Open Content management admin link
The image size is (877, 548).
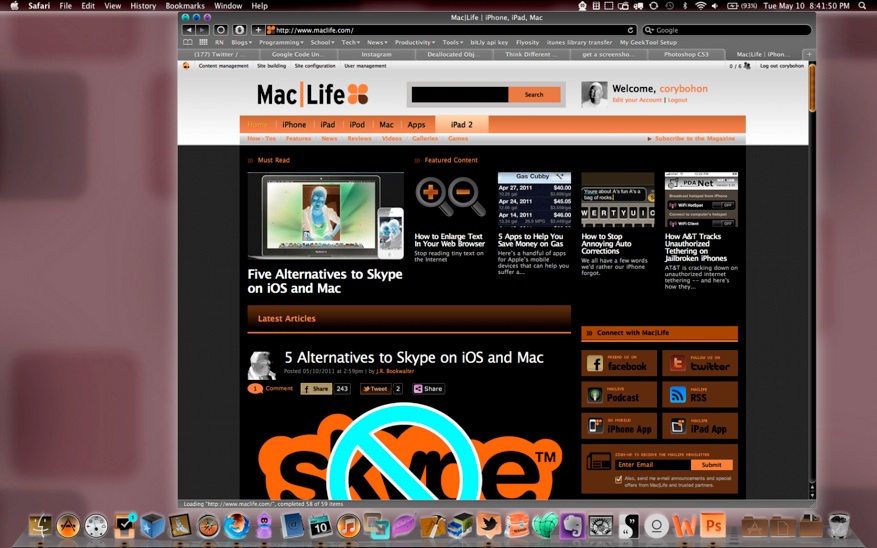point(224,65)
